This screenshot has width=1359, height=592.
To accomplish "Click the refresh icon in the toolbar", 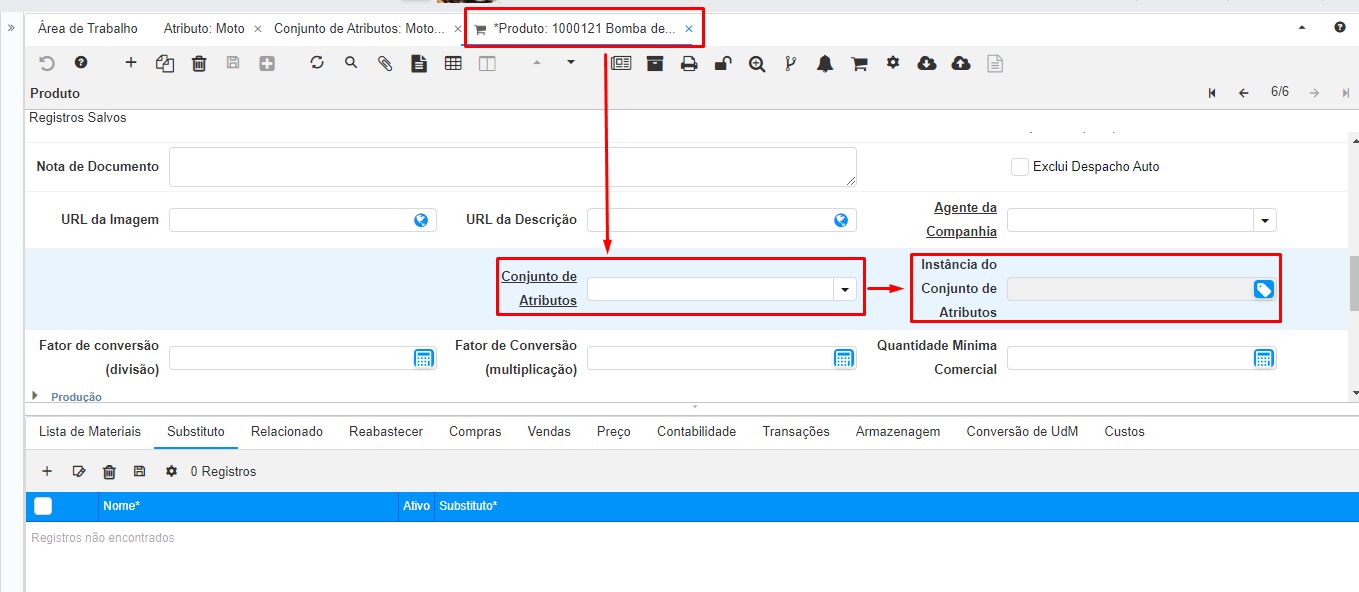I will (x=317, y=63).
